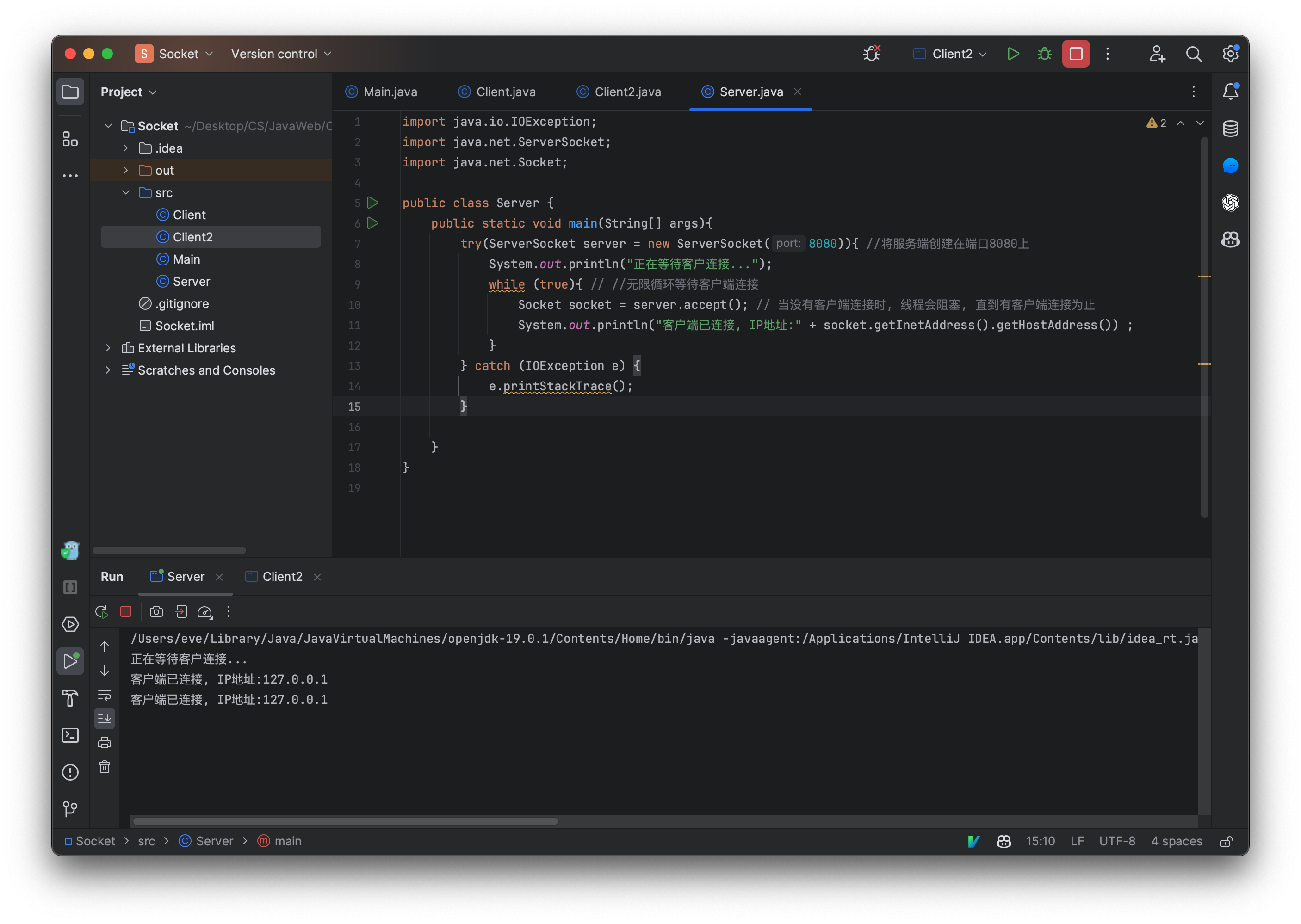Click the Server breadcrumb at bottom

(x=214, y=841)
